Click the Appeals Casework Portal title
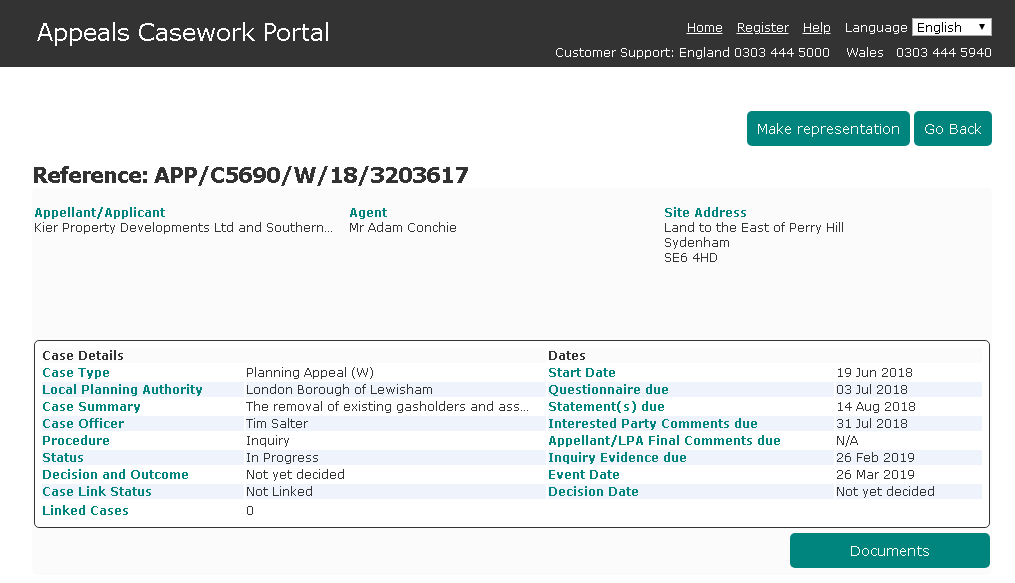 pyautogui.click(x=183, y=32)
